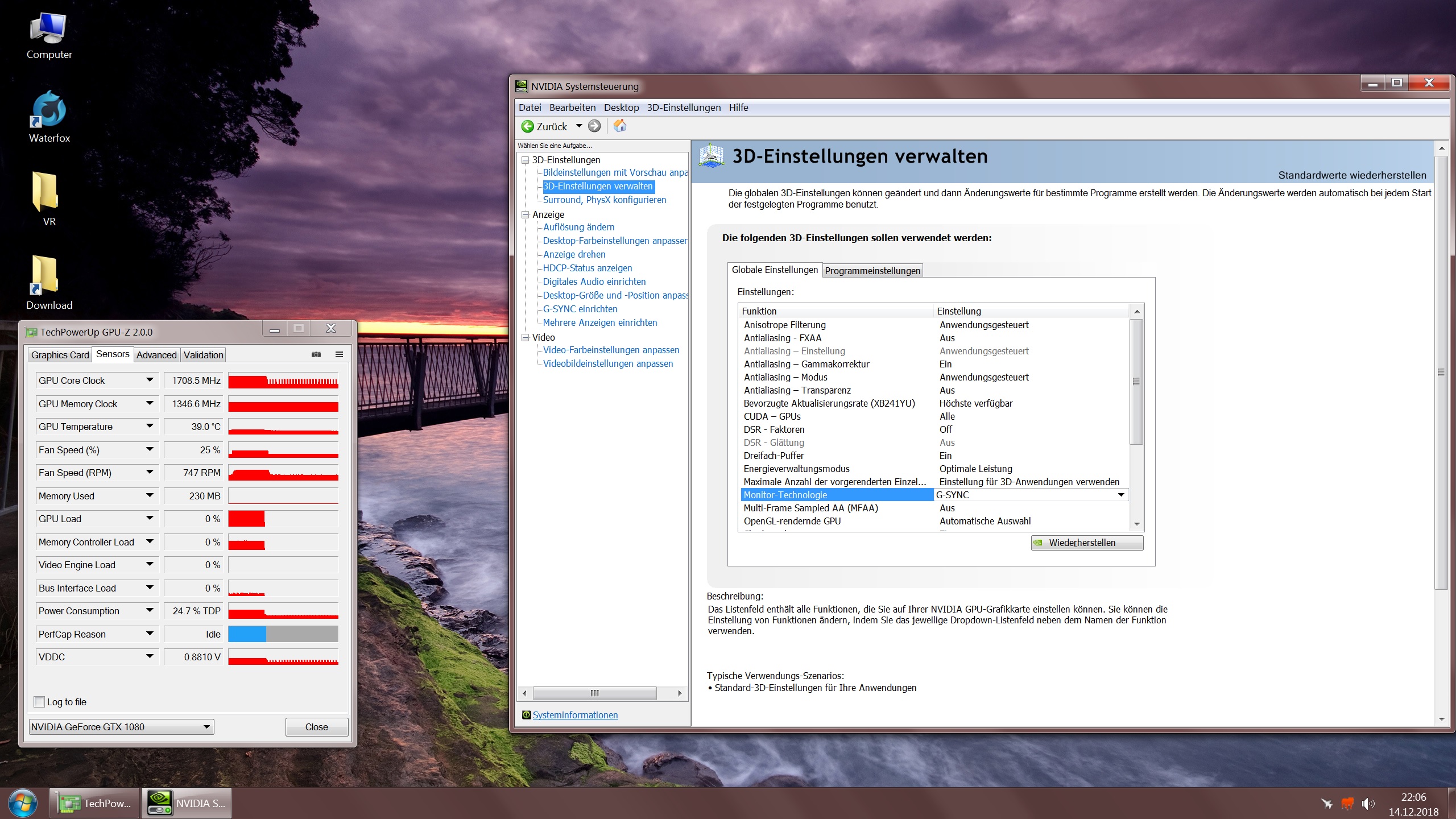Viewport: 1456px width, 819px height.
Task: Click the volume icon in system tray
Action: coord(1367,803)
